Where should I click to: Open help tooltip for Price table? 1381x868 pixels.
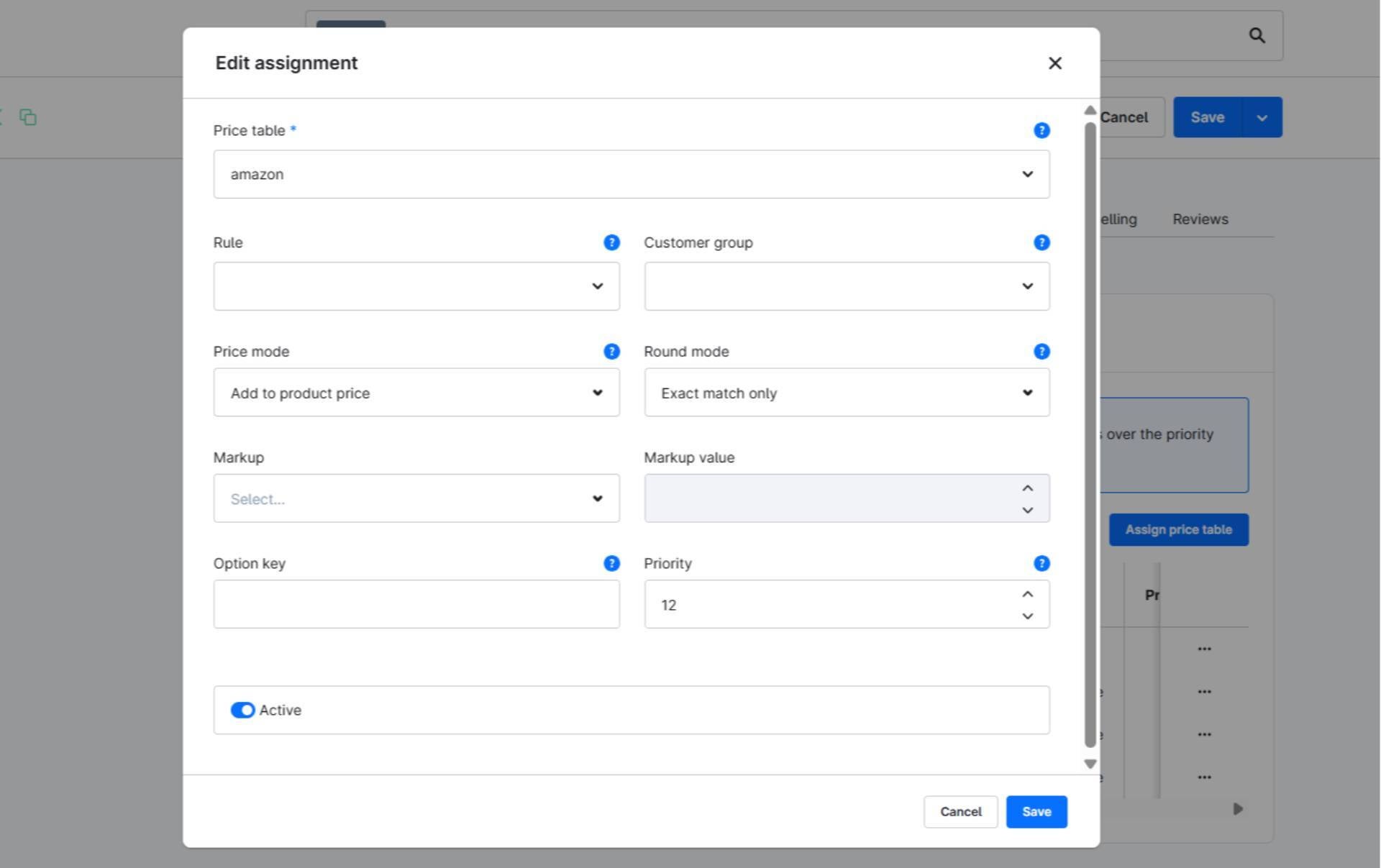coord(1042,130)
